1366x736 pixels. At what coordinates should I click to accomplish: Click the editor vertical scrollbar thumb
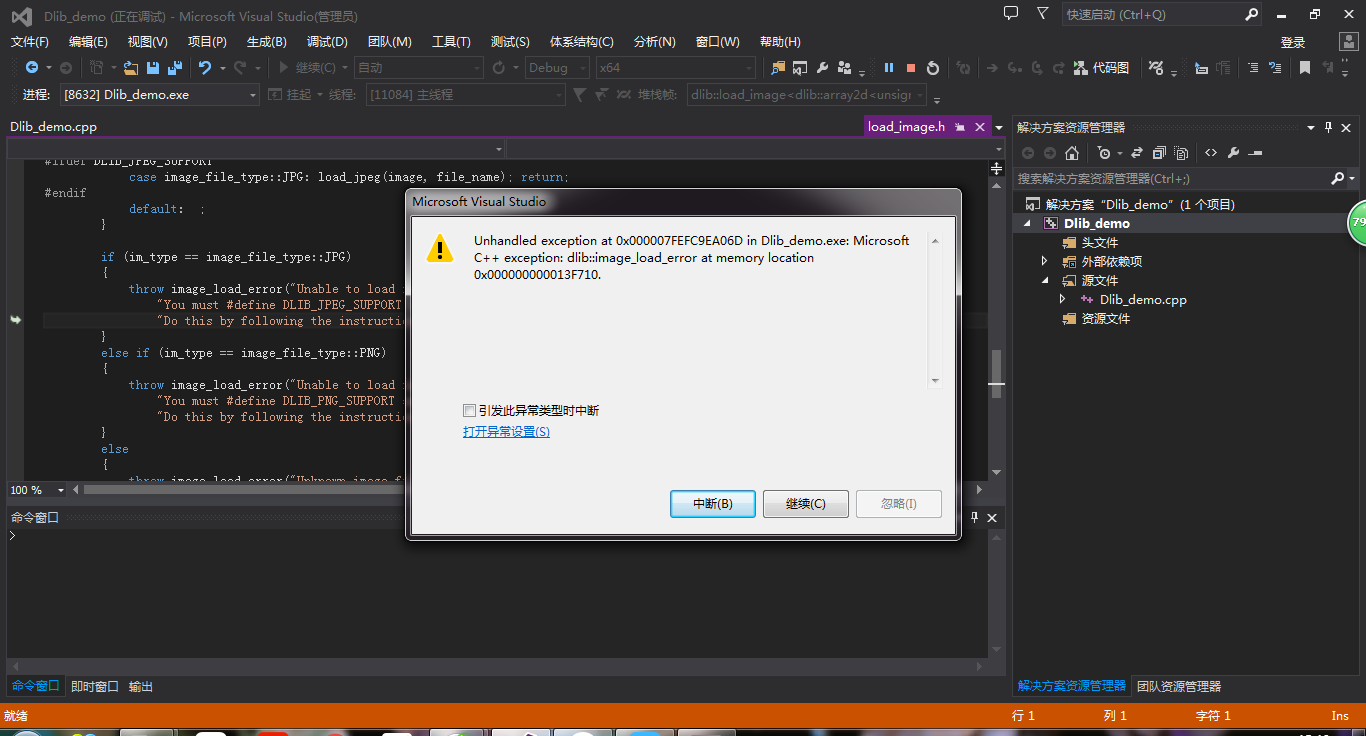coord(996,375)
